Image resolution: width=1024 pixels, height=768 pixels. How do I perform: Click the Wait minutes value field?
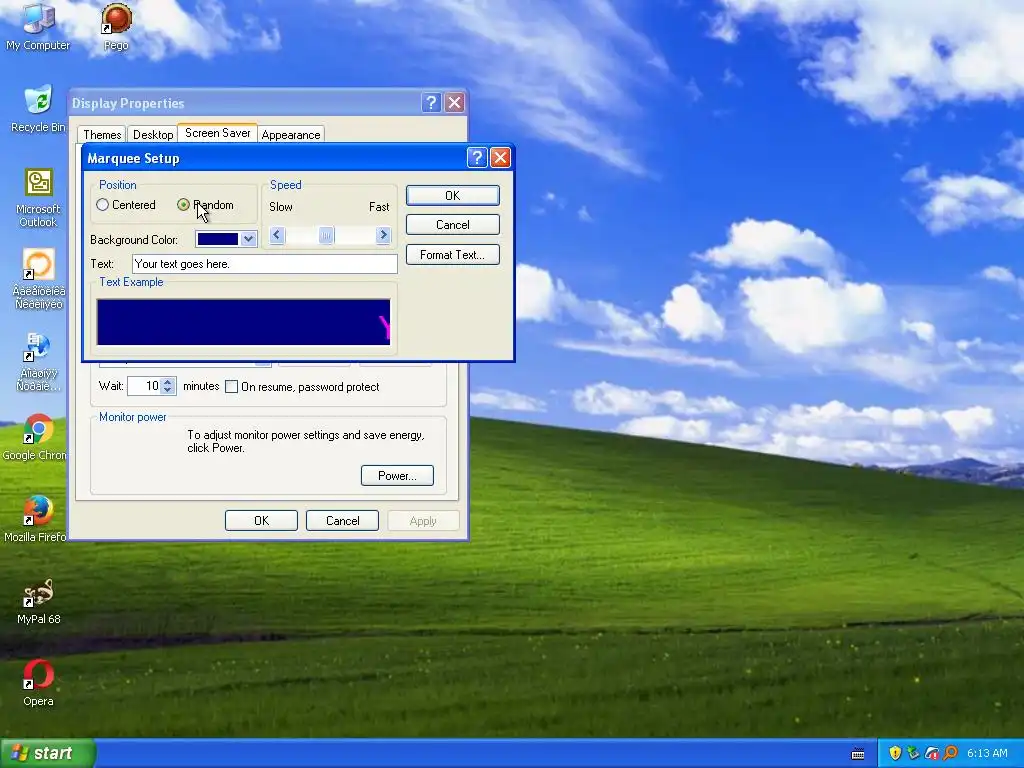[x=144, y=386]
